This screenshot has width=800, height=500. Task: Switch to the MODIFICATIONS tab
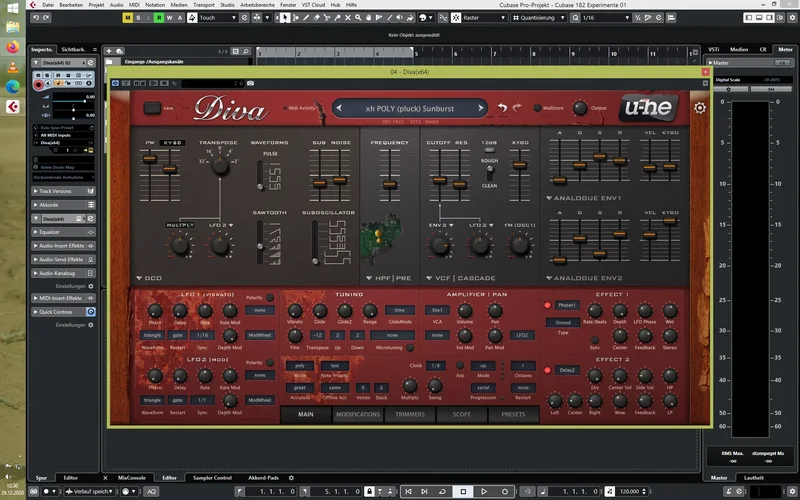pyautogui.click(x=357, y=413)
